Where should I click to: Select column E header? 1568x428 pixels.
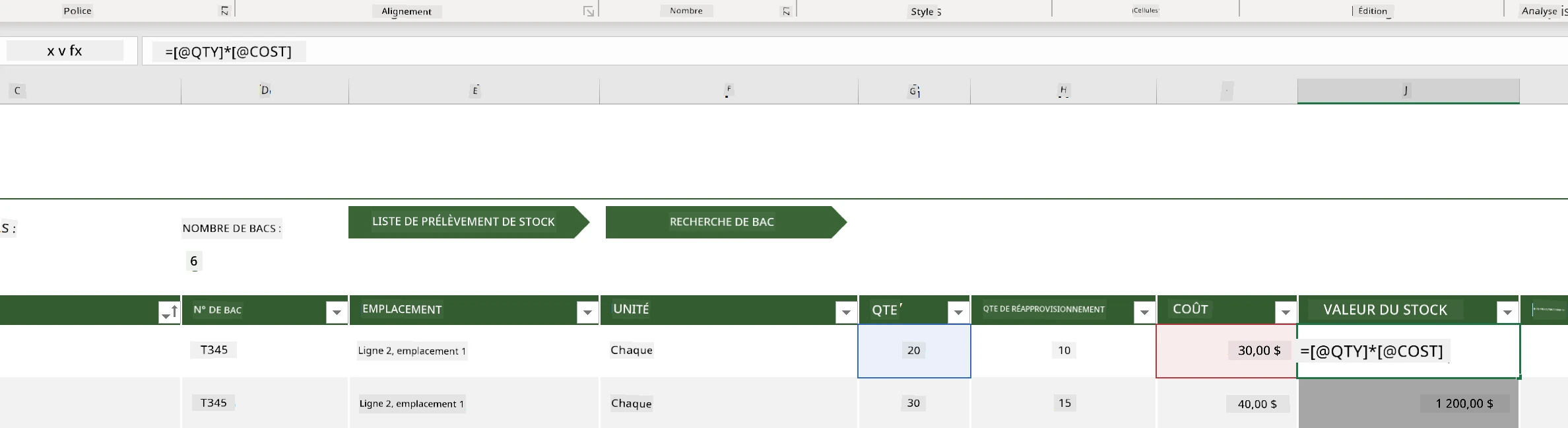coord(474,91)
